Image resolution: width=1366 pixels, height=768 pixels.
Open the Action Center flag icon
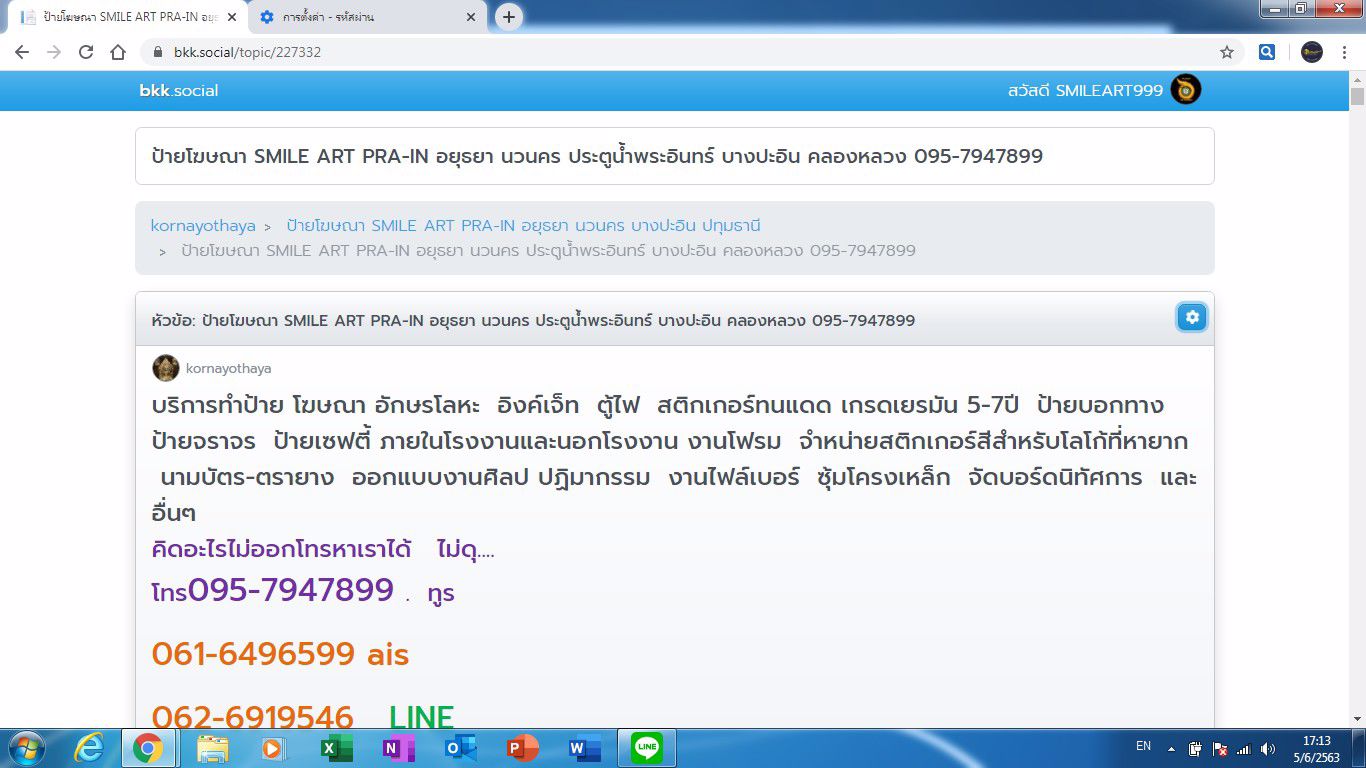(x=1219, y=748)
